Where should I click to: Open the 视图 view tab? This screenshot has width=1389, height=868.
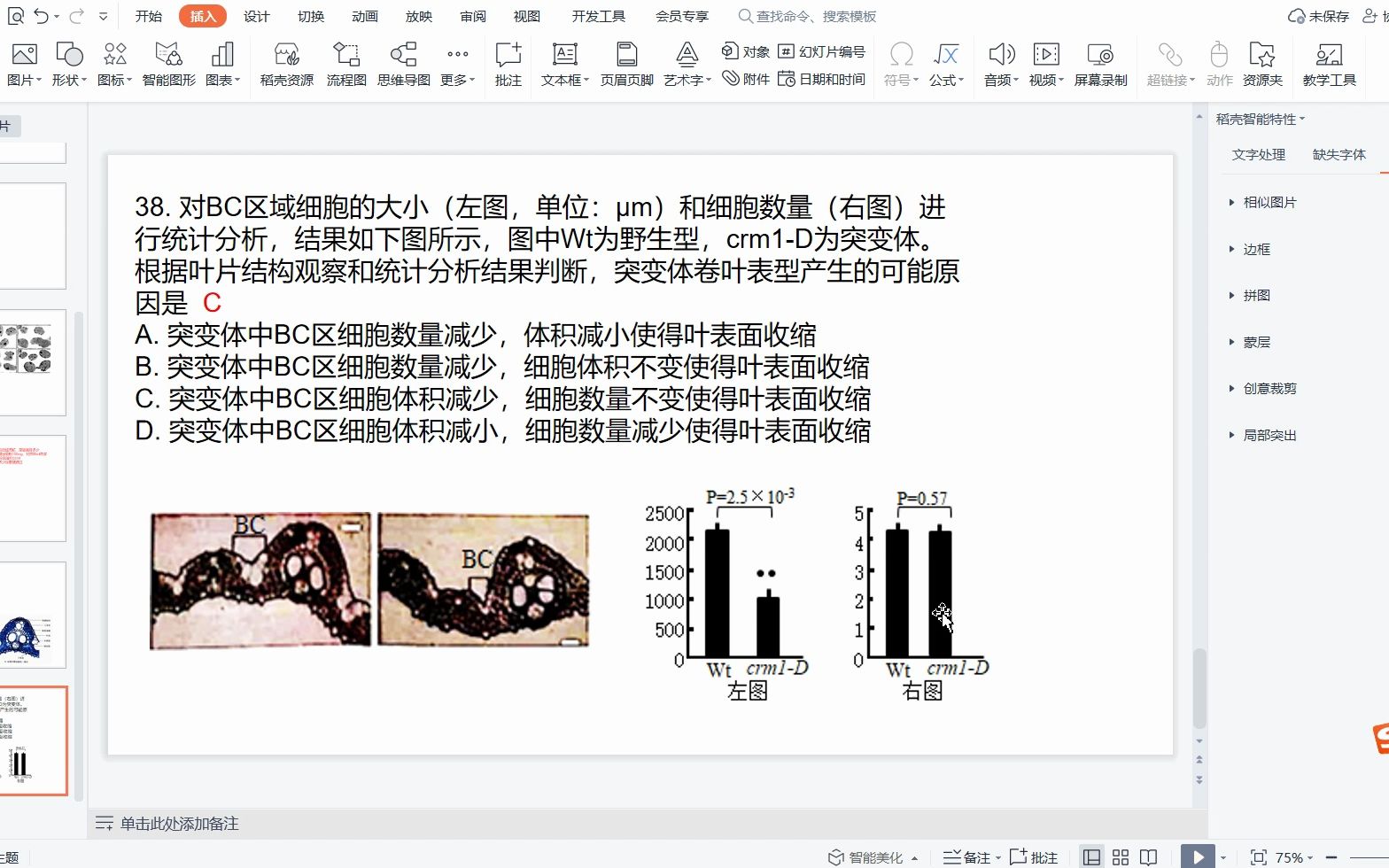pyautogui.click(x=527, y=16)
